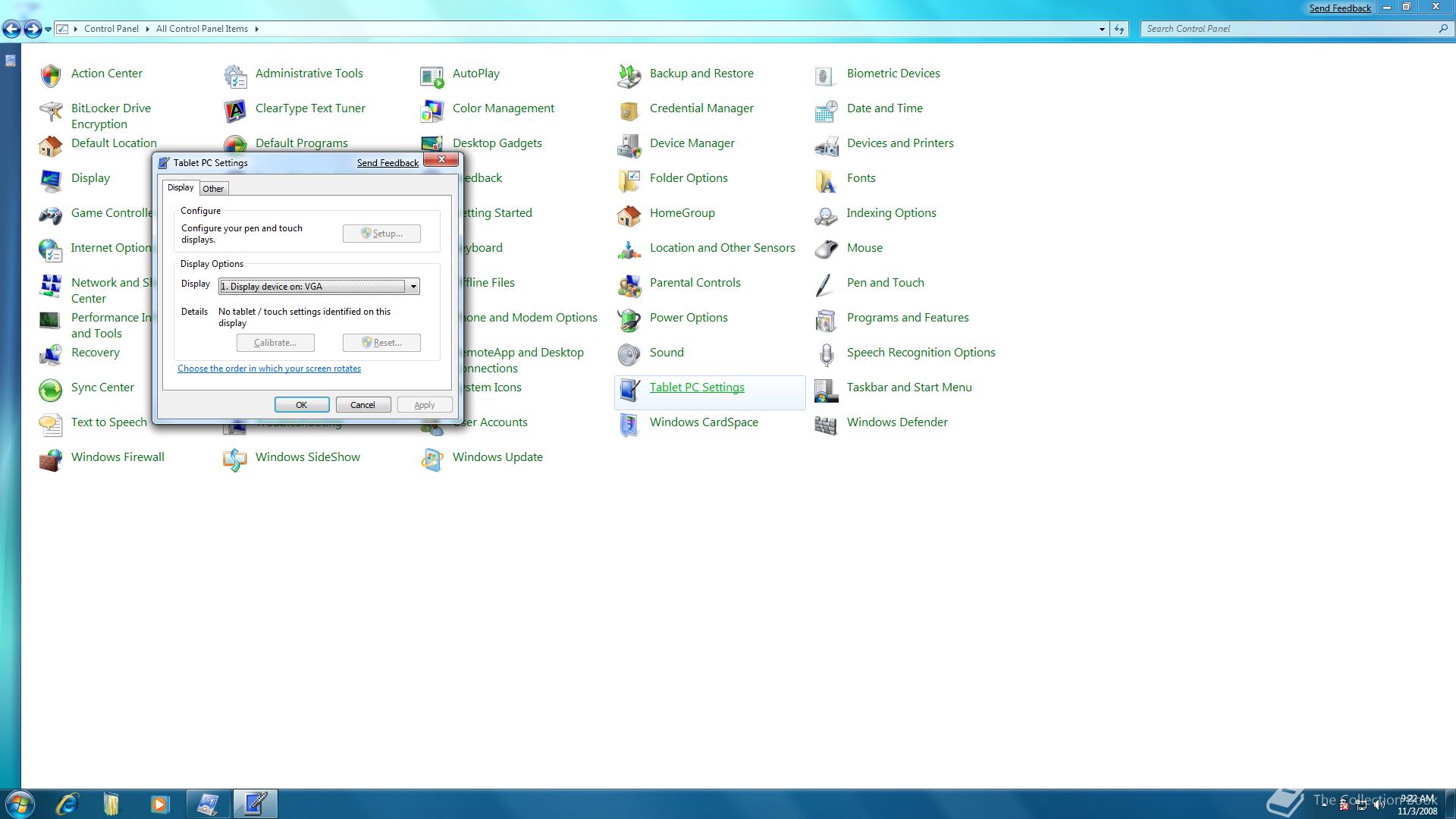Open the Action Center icon
The image size is (1456, 819).
(x=51, y=75)
